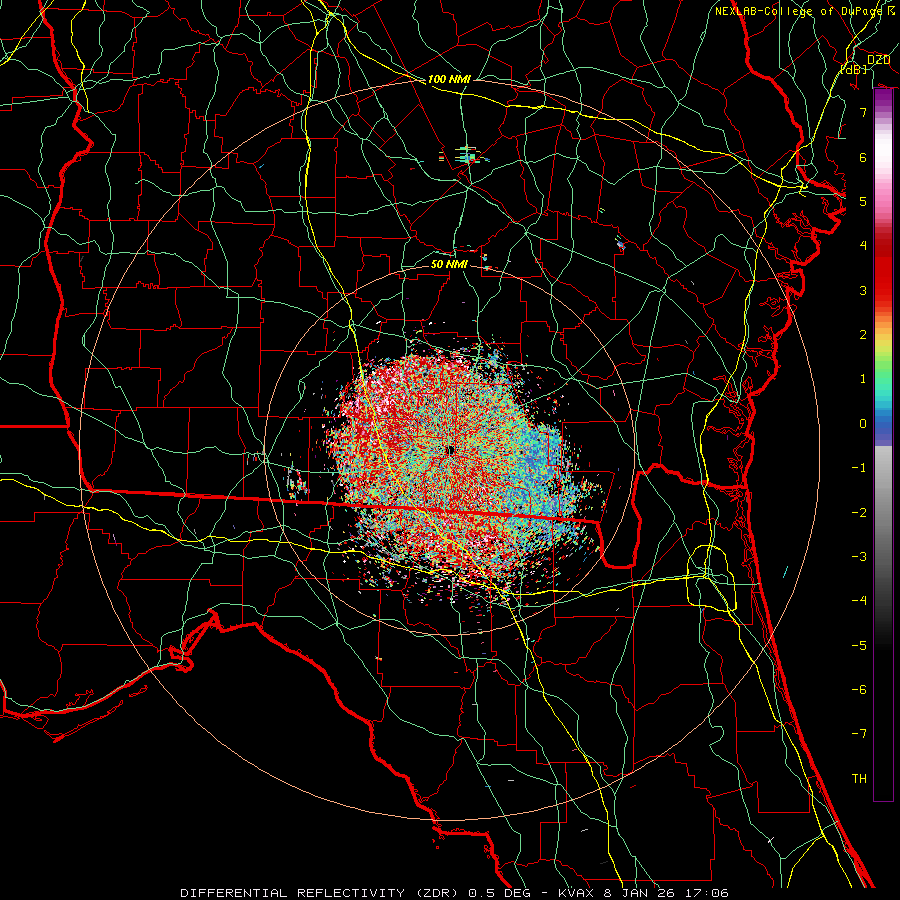Viewport: 900px width, 900px height.
Task: Click the "100 NMI" range ring label
Action: 449,79
